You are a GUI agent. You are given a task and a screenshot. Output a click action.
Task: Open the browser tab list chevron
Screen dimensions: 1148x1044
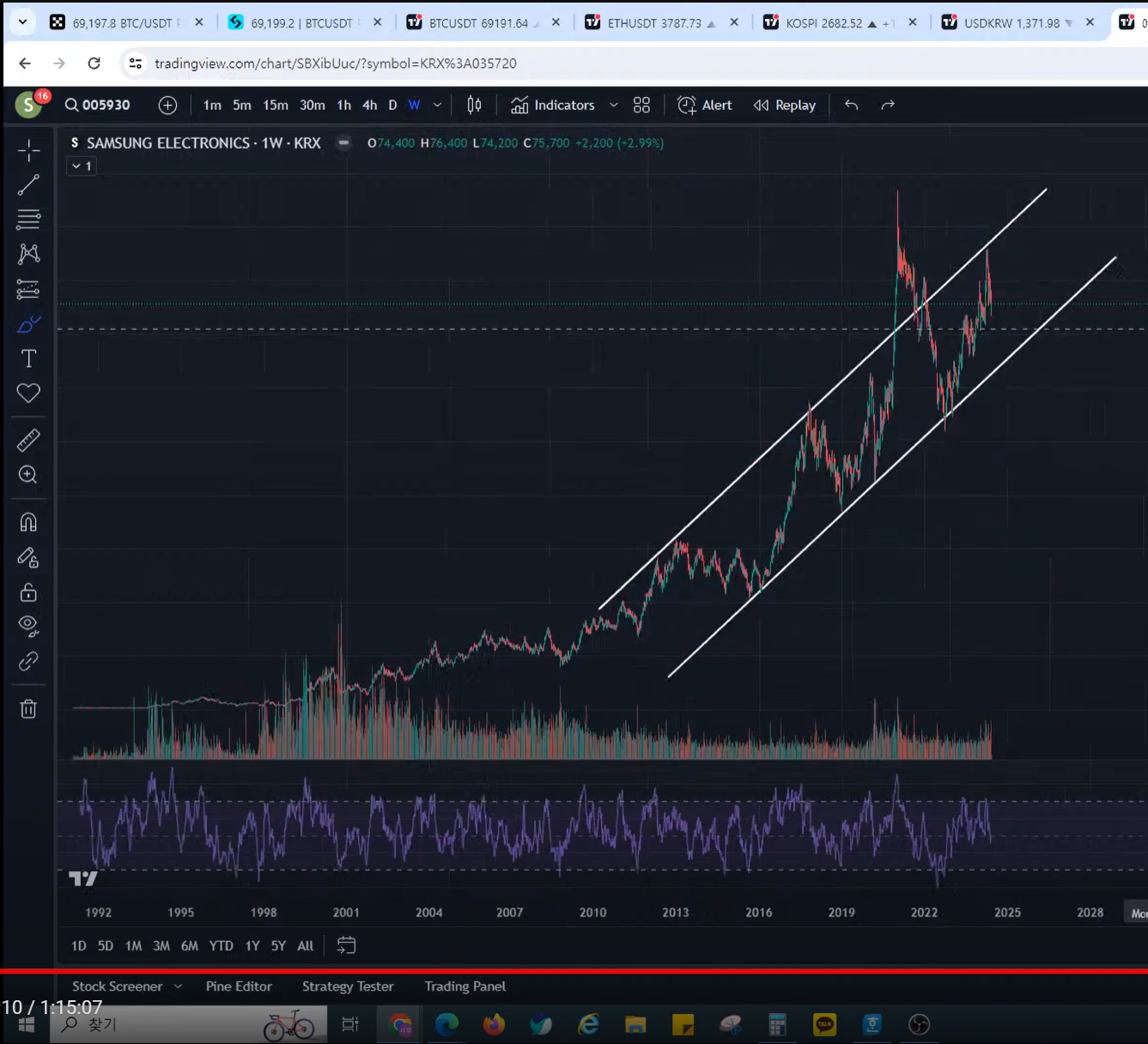click(22, 22)
